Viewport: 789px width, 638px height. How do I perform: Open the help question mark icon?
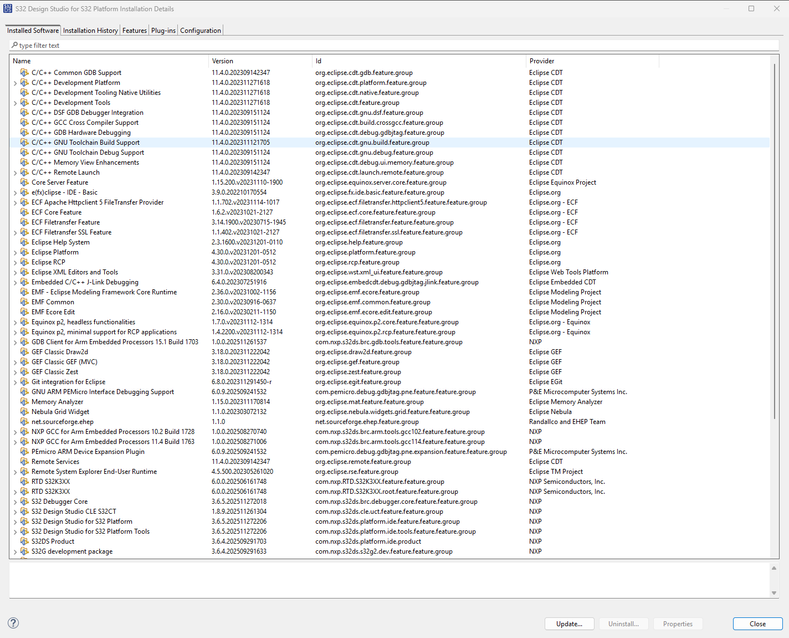(x=14, y=623)
